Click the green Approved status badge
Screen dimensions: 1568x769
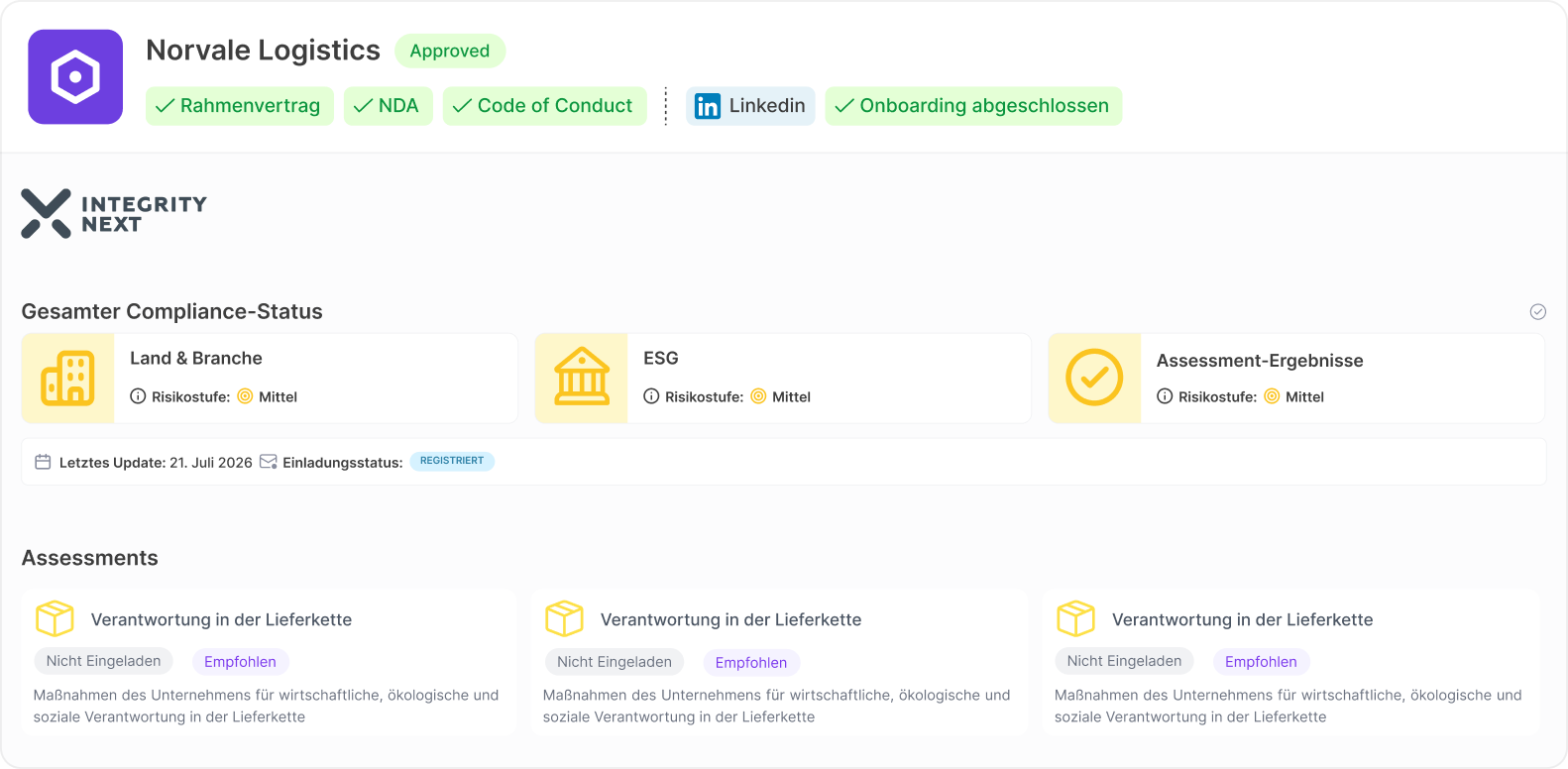pos(450,51)
